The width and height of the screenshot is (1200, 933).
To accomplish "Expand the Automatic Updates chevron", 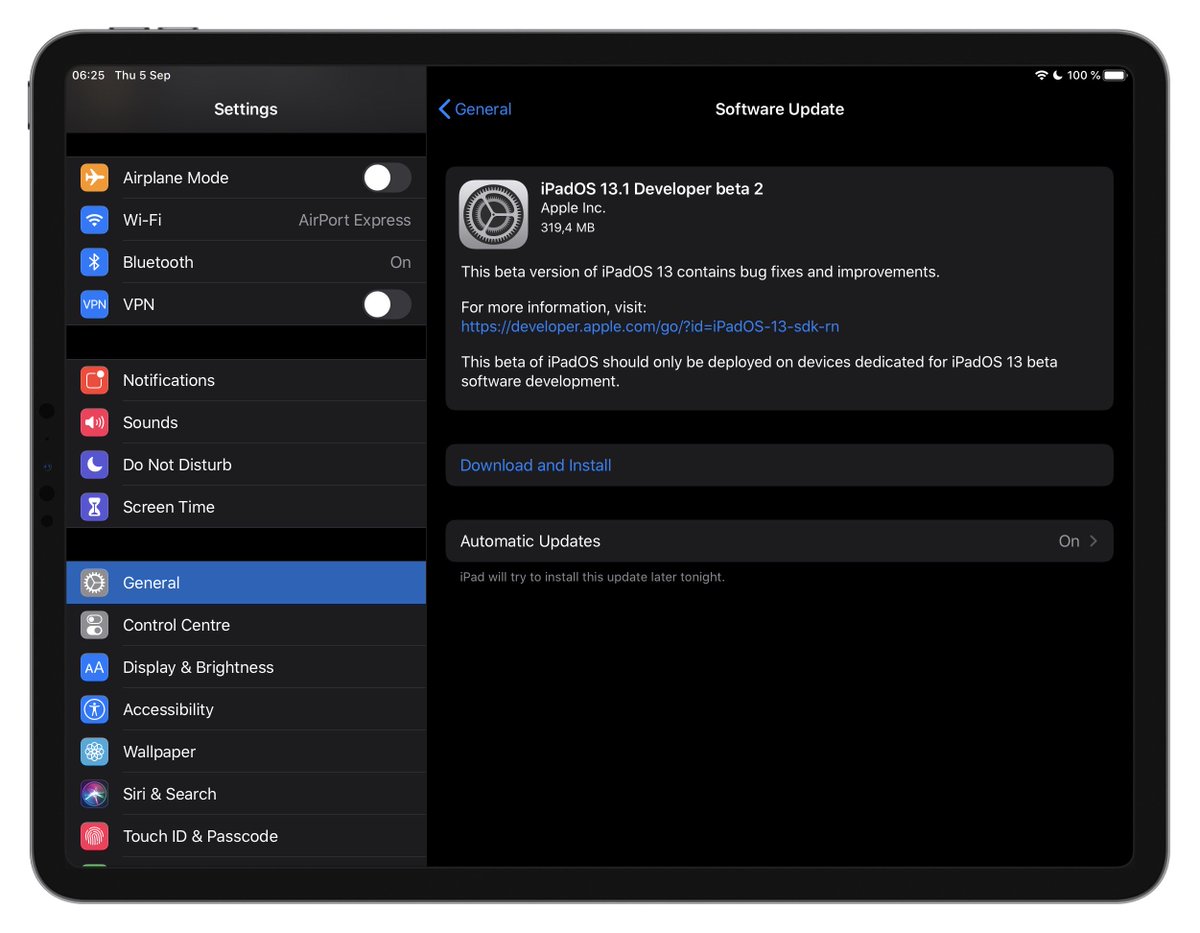I will click(1097, 540).
